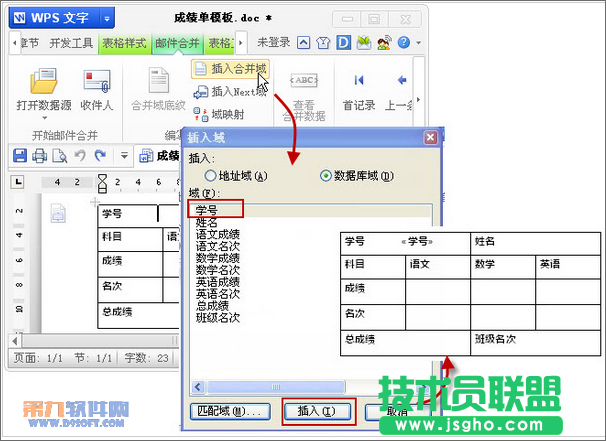Viewport: 606px width, 441px height.
Task: Switch to the 章节 tab
Action: pos(29,43)
